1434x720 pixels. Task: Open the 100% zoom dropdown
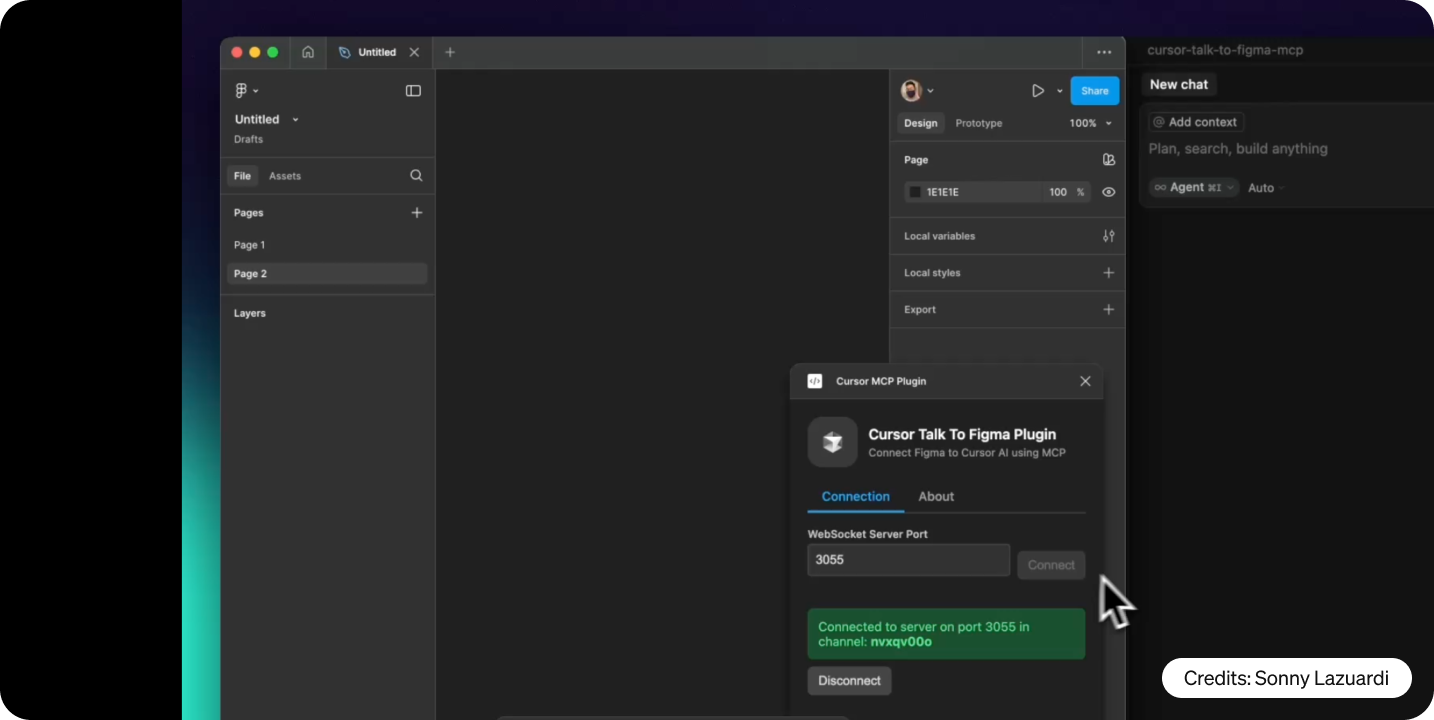(x=1091, y=123)
